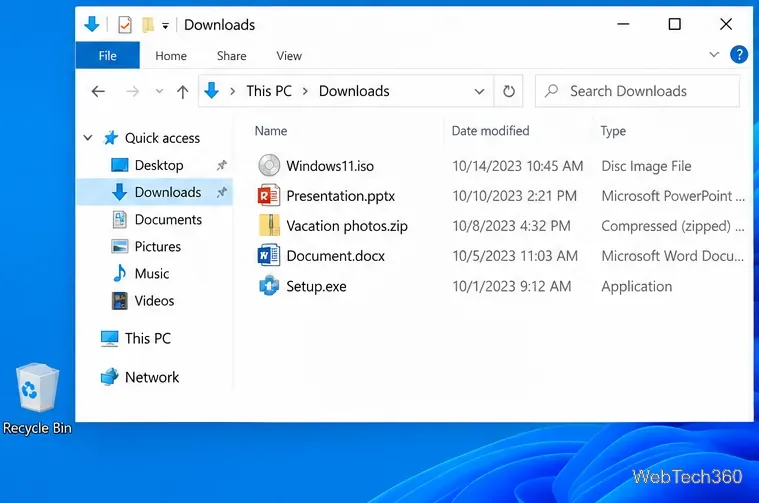This screenshot has width=759, height=503.
Task: Click the chevron between This PC and Downloads
Action: pyautogui.click(x=305, y=91)
